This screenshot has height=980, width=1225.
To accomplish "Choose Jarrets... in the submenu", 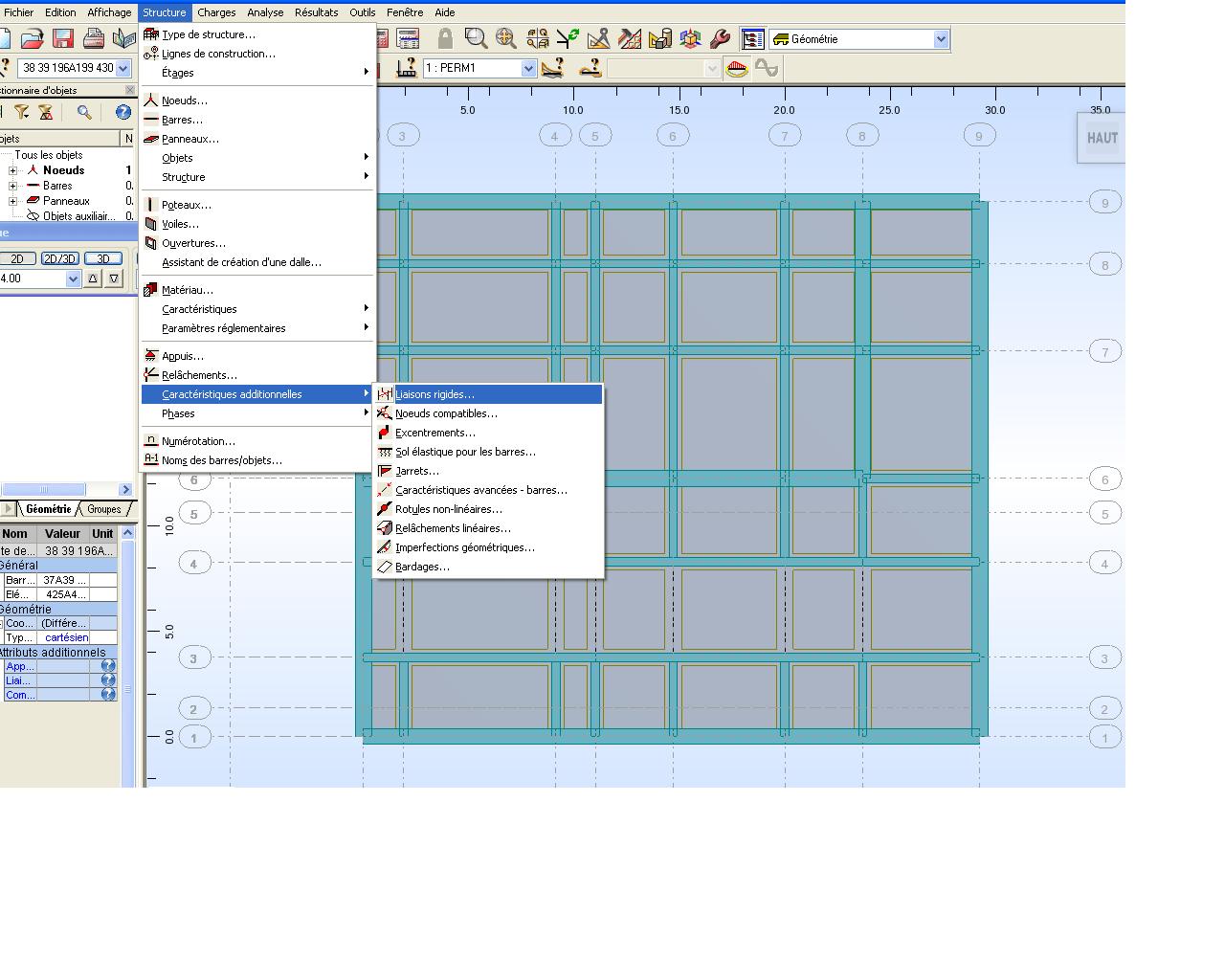I will (x=488, y=471).
